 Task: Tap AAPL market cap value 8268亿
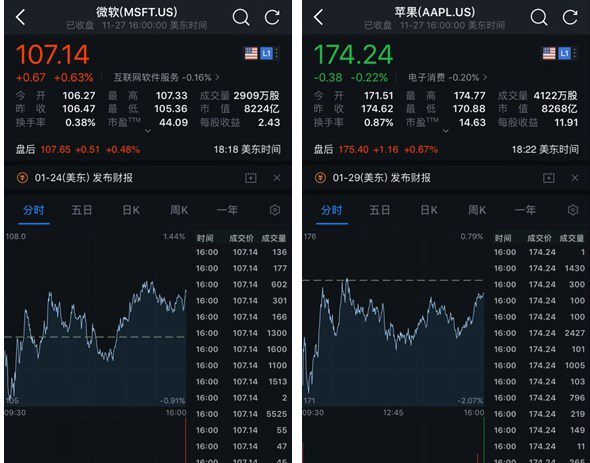(559, 109)
